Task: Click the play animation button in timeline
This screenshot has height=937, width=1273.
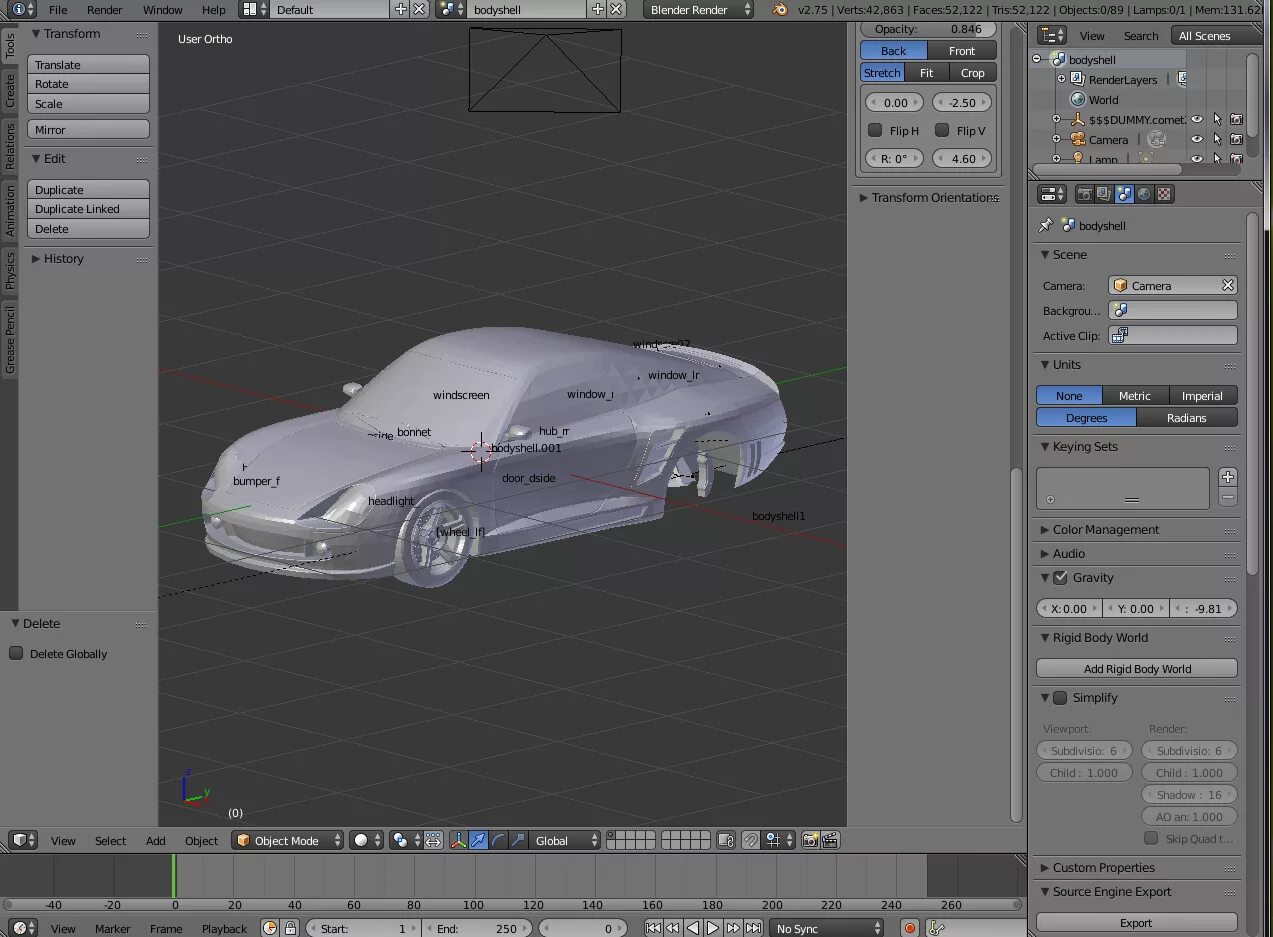Action: click(x=713, y=928)
